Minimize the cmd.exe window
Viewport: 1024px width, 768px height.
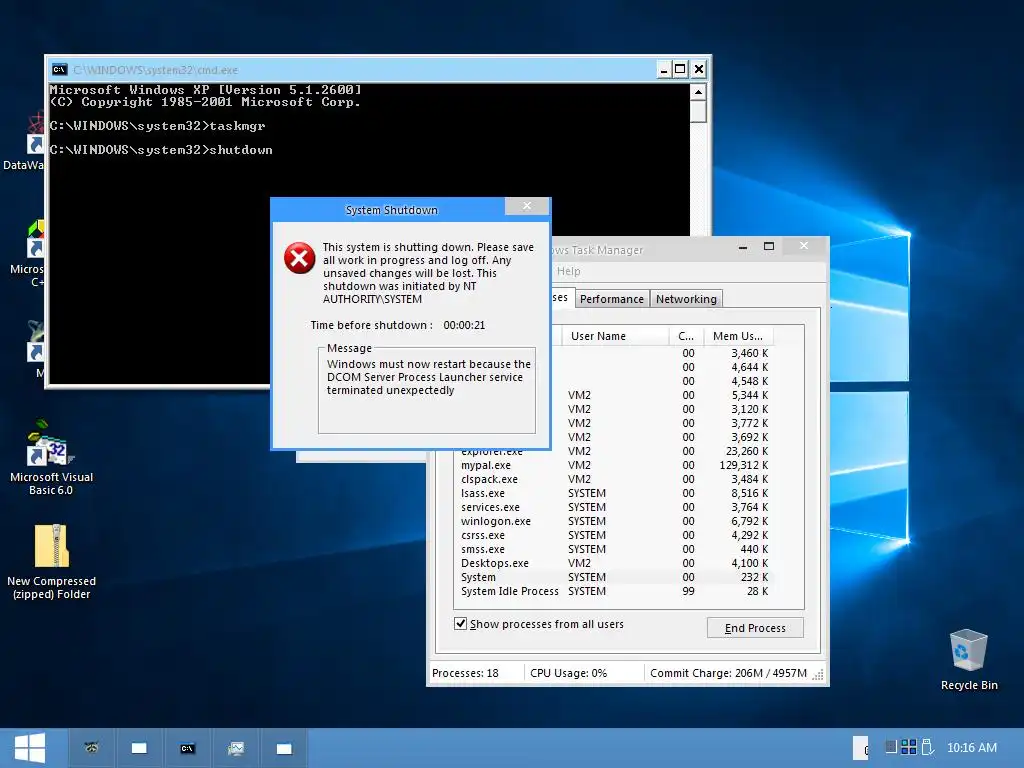coord(664,69)
